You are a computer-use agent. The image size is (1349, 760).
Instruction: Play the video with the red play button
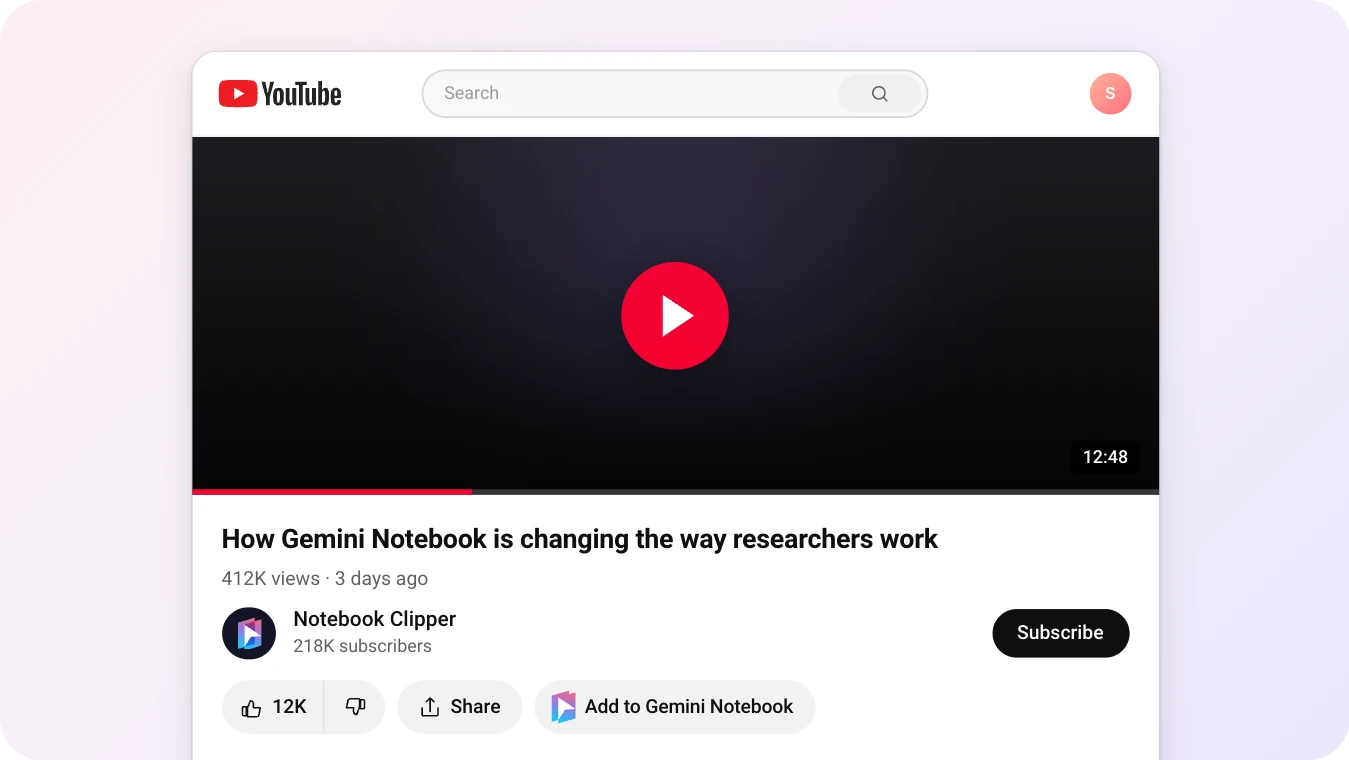(x=675, y=316)
